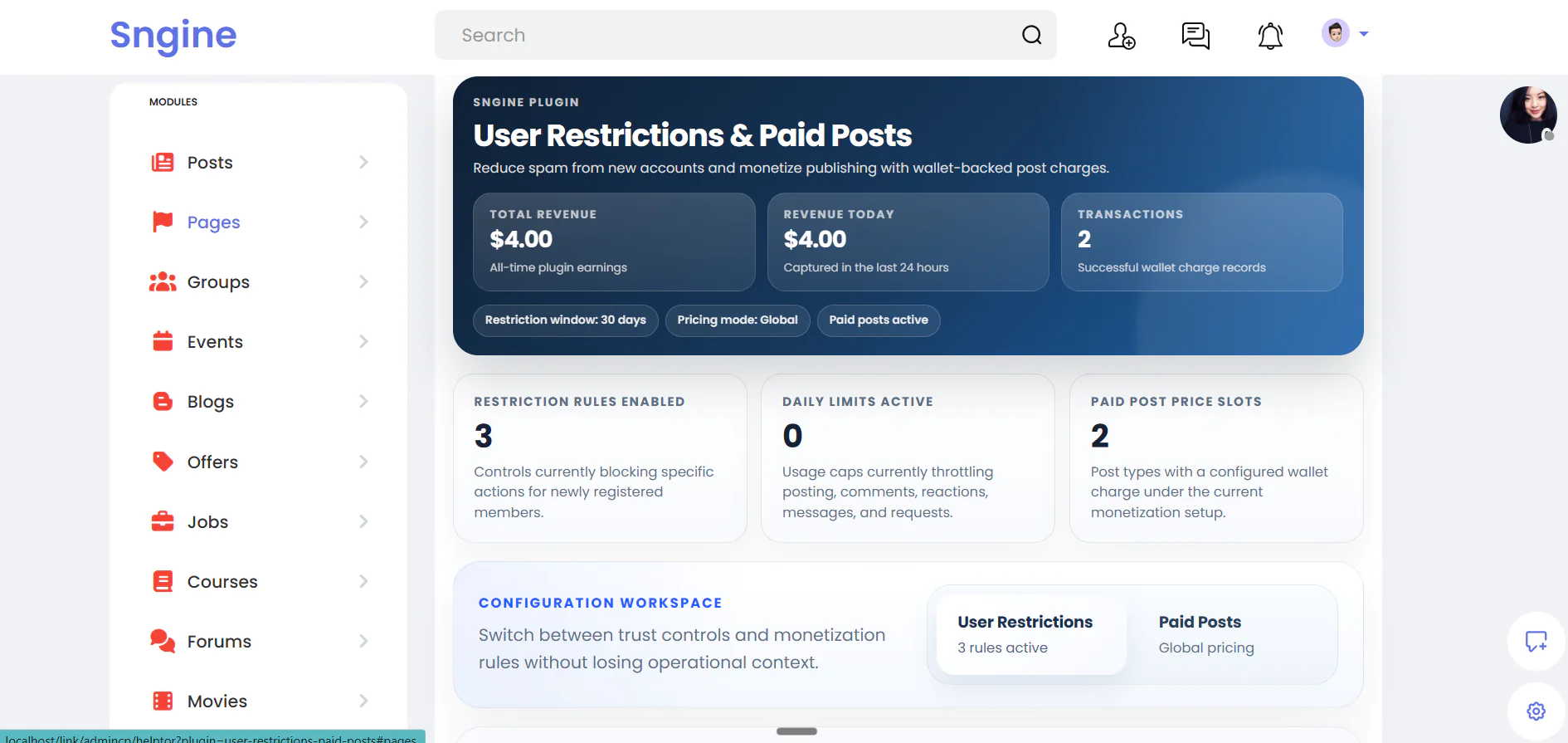
Task: Open the friend requests icon
Action: [1122, 36]
